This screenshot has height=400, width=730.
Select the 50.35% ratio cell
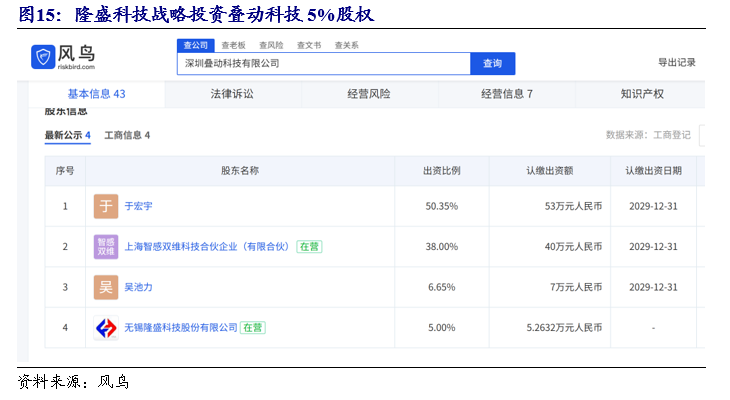(441, 206)
